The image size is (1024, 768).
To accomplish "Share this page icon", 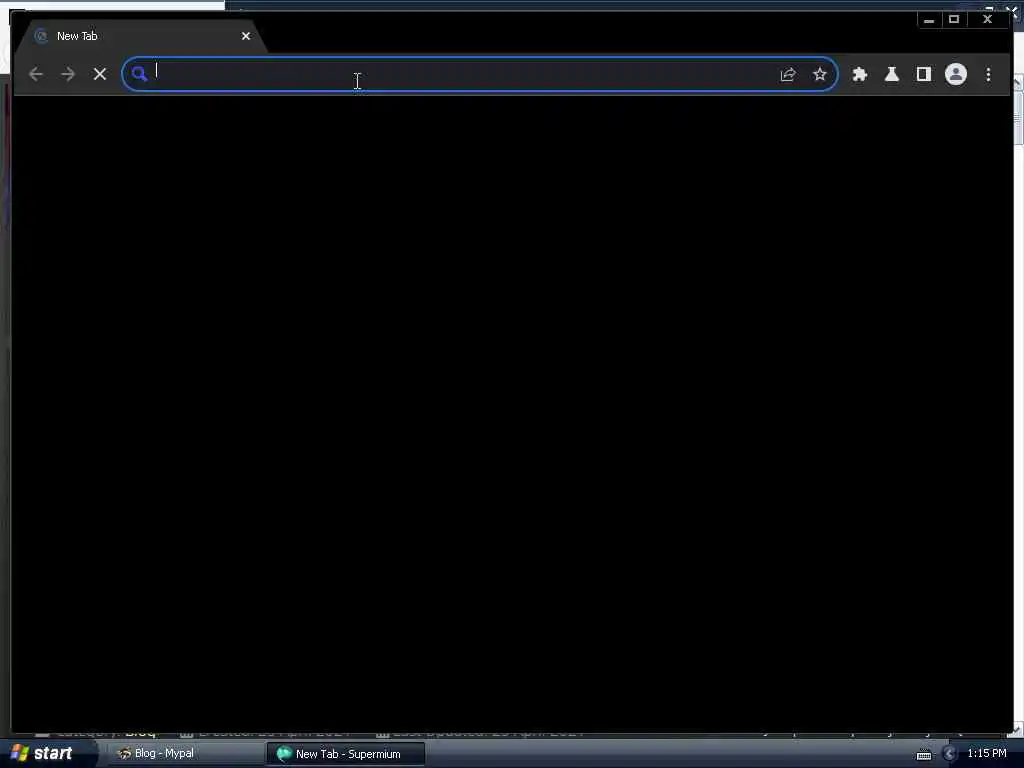I will coord(788,74).
